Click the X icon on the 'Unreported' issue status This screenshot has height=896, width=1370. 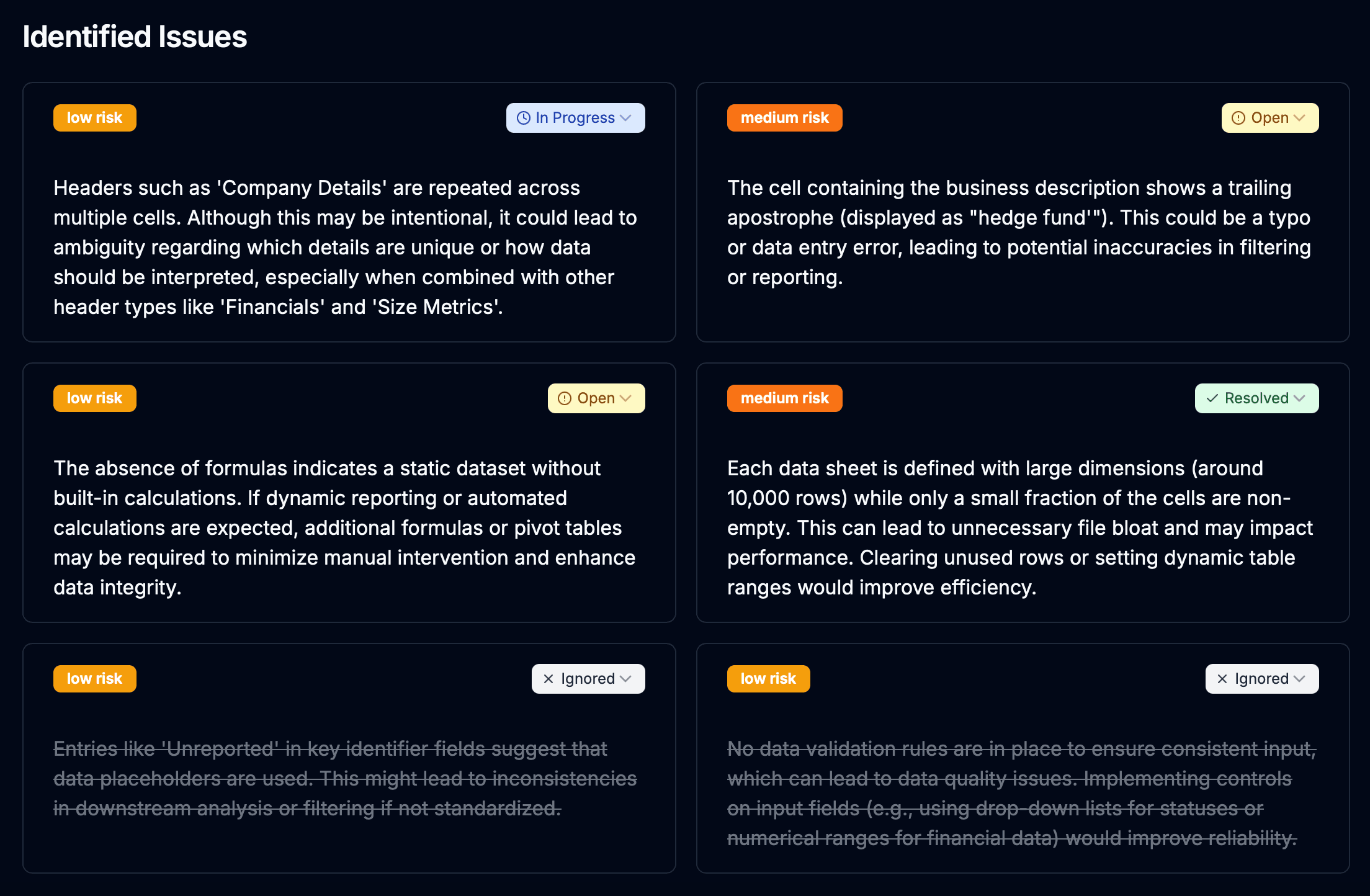pos(548,679)
